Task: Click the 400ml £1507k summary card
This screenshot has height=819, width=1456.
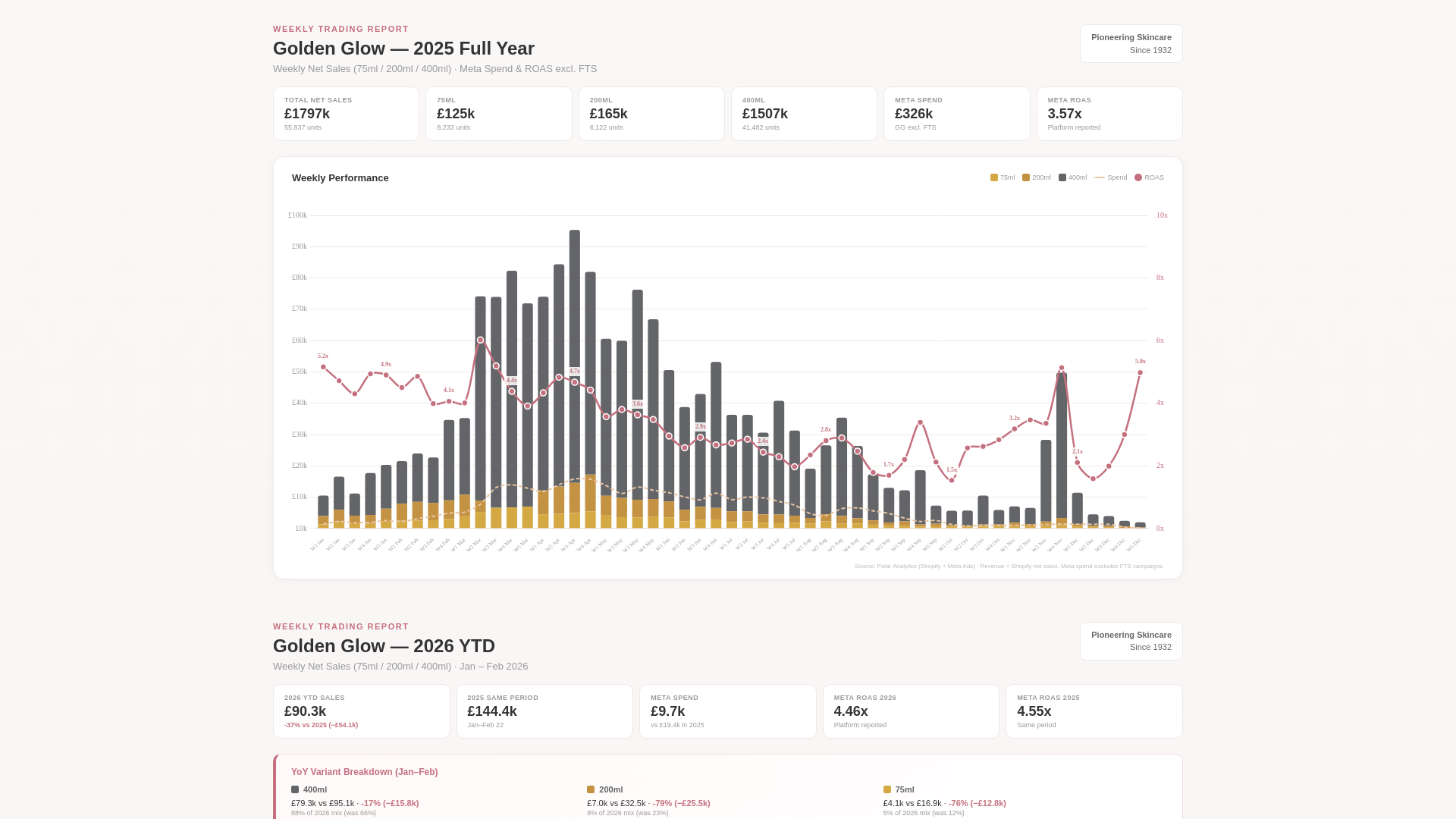Action: [804, 114]
